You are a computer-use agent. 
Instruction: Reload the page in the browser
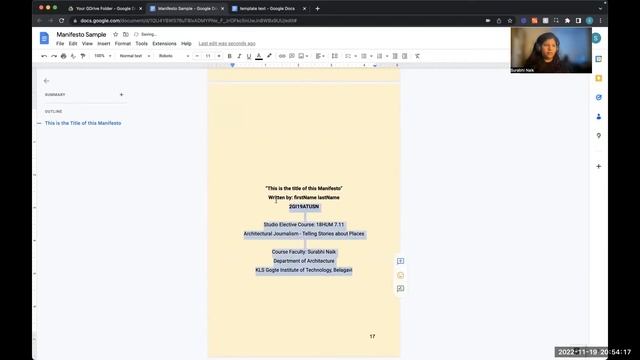click(62, 20)
